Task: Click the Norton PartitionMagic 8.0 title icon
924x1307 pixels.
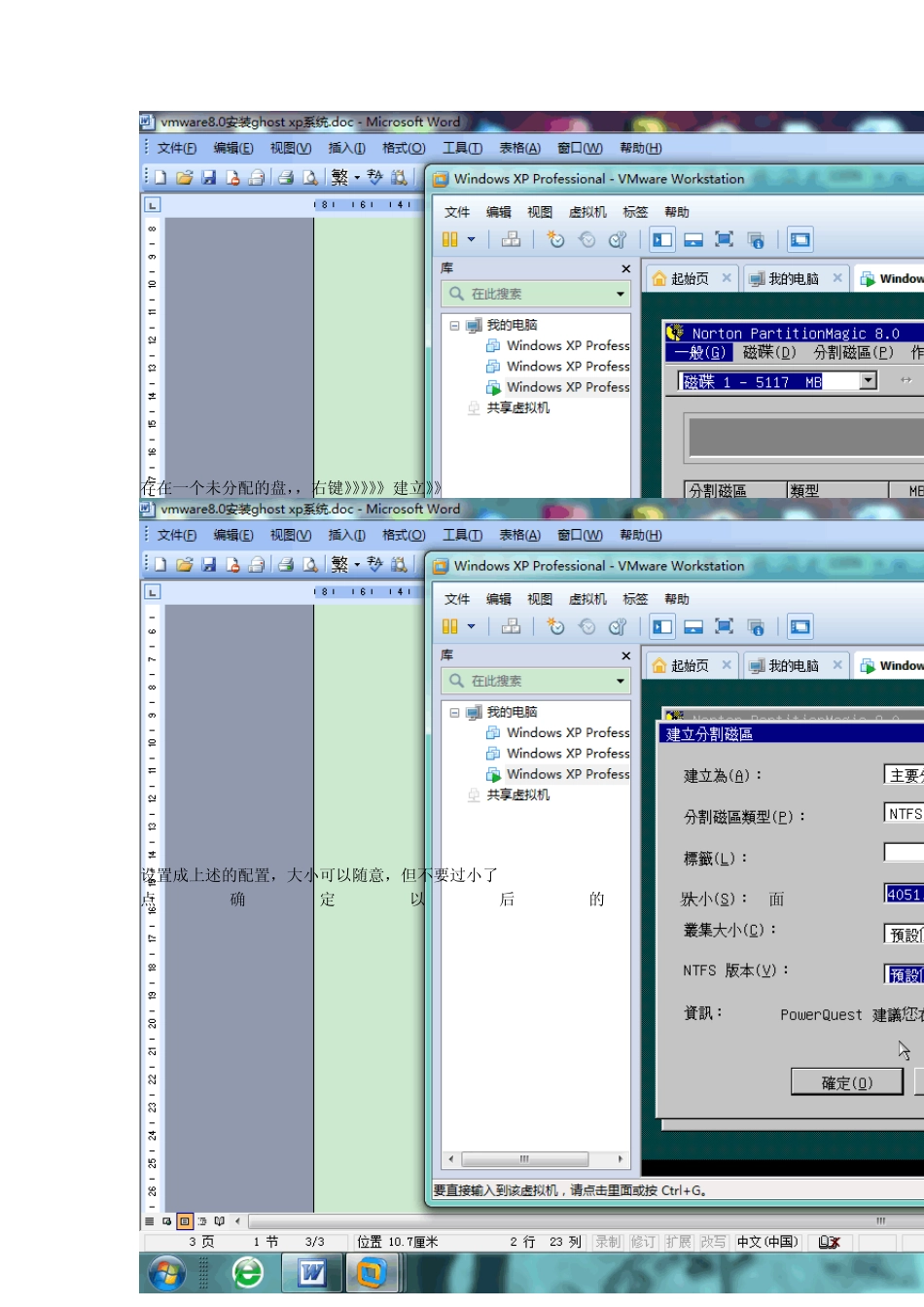Action: (676, 333)
